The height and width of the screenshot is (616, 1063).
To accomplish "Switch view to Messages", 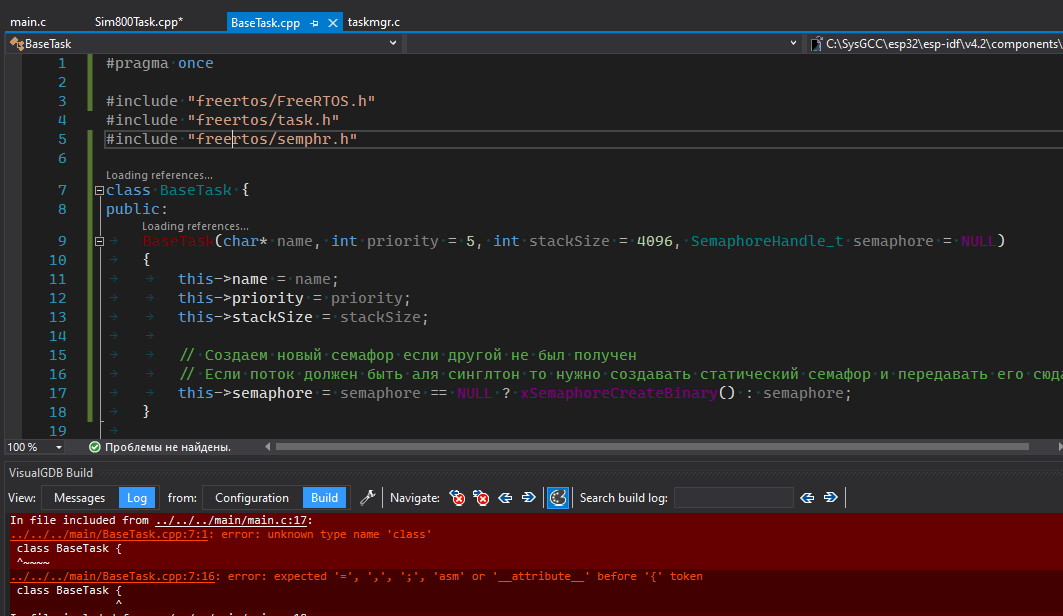I will [x=79, y=498].
